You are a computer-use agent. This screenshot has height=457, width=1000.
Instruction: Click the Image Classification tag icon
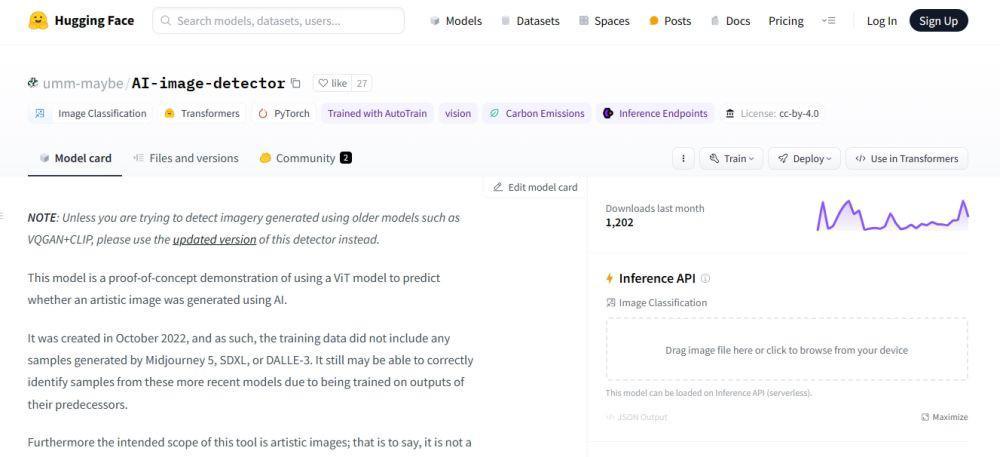pos(40,113)
